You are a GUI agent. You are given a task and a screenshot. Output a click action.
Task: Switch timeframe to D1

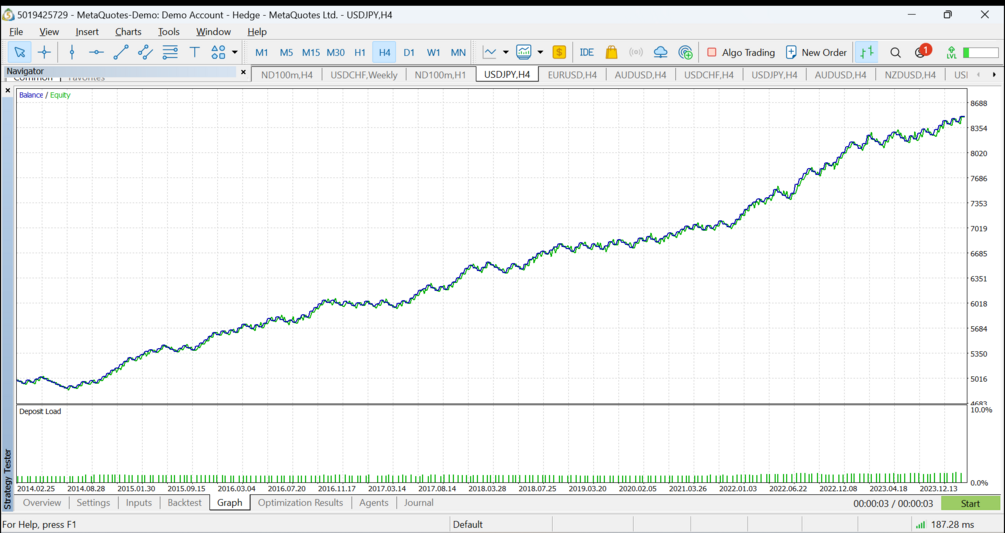point(409,53)
